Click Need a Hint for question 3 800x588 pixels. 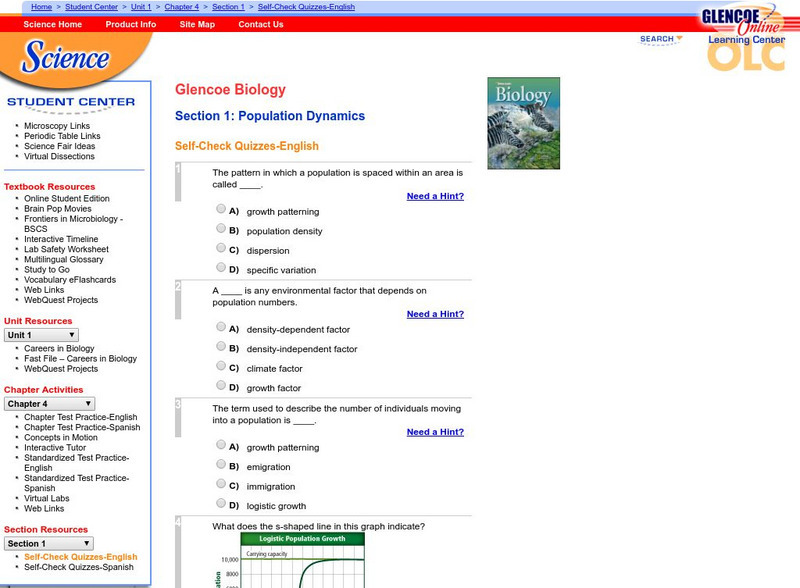click(x=435, y=432)
